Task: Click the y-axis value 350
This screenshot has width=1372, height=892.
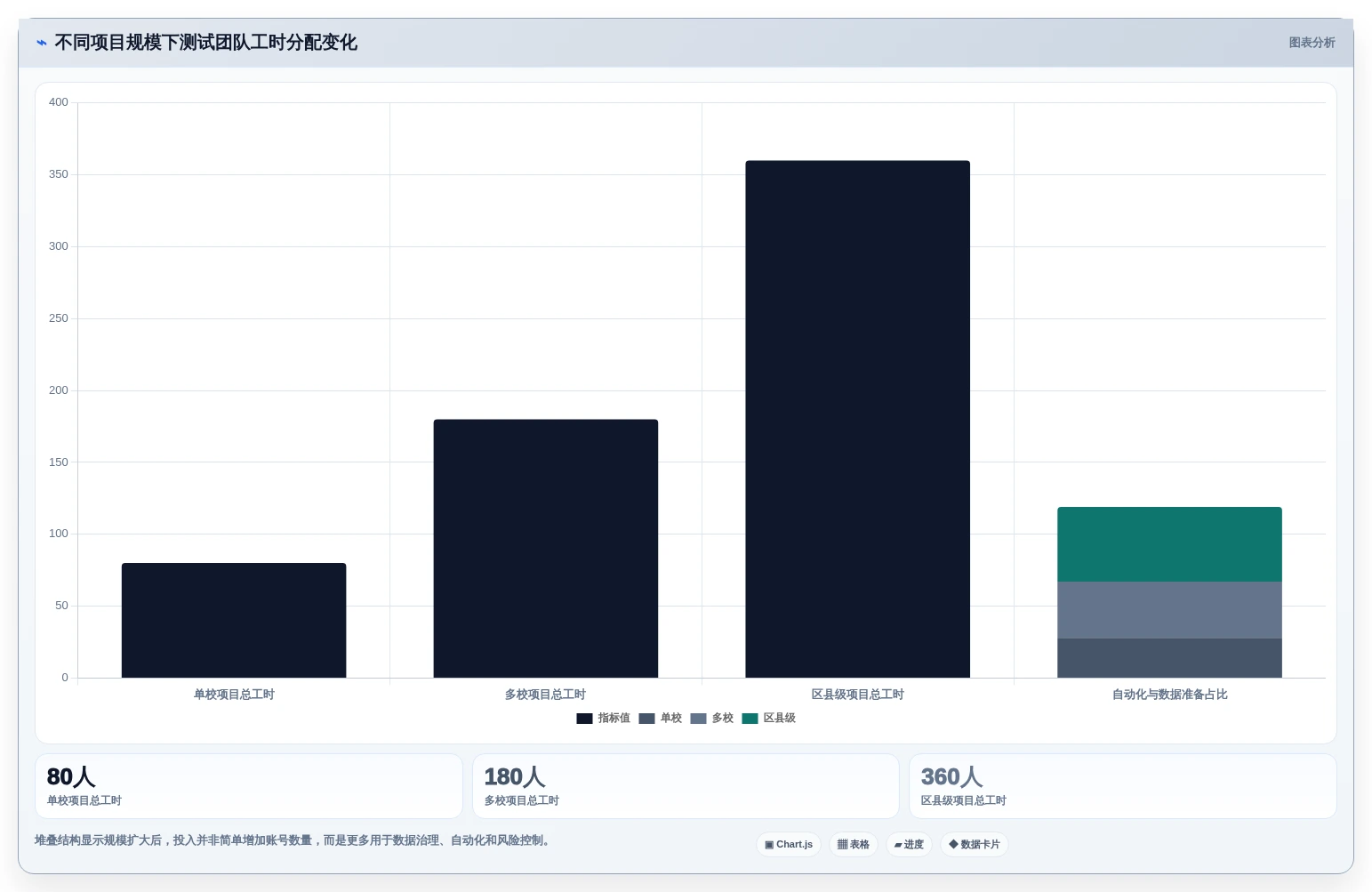Action: pyautogui.click(x=59, y=174)
